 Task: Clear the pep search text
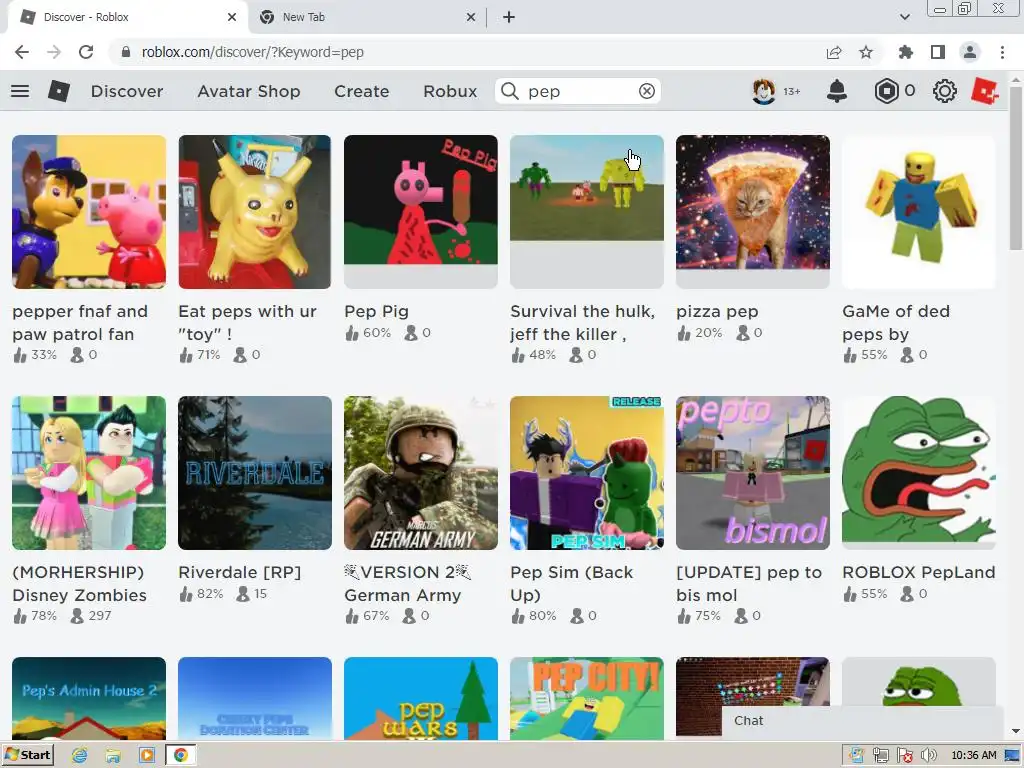coord(647,91)
